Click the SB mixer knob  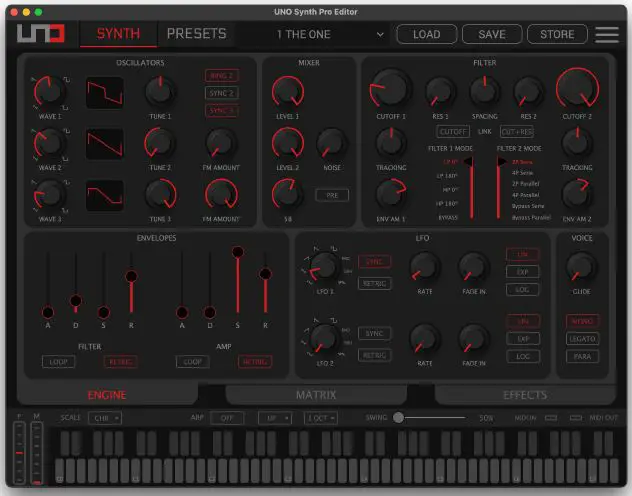(x=288, y=194)
